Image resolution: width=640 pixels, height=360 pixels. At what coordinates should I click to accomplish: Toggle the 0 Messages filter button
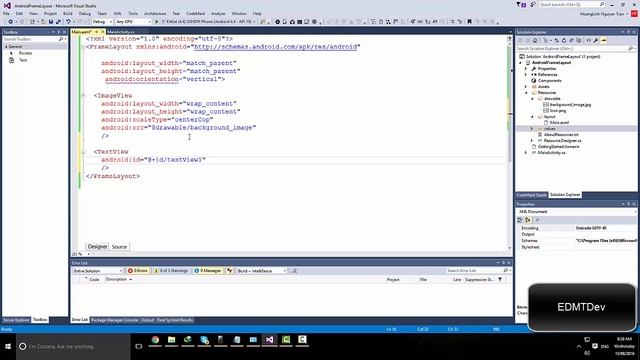pyautogui.click(x=208, y=271)
